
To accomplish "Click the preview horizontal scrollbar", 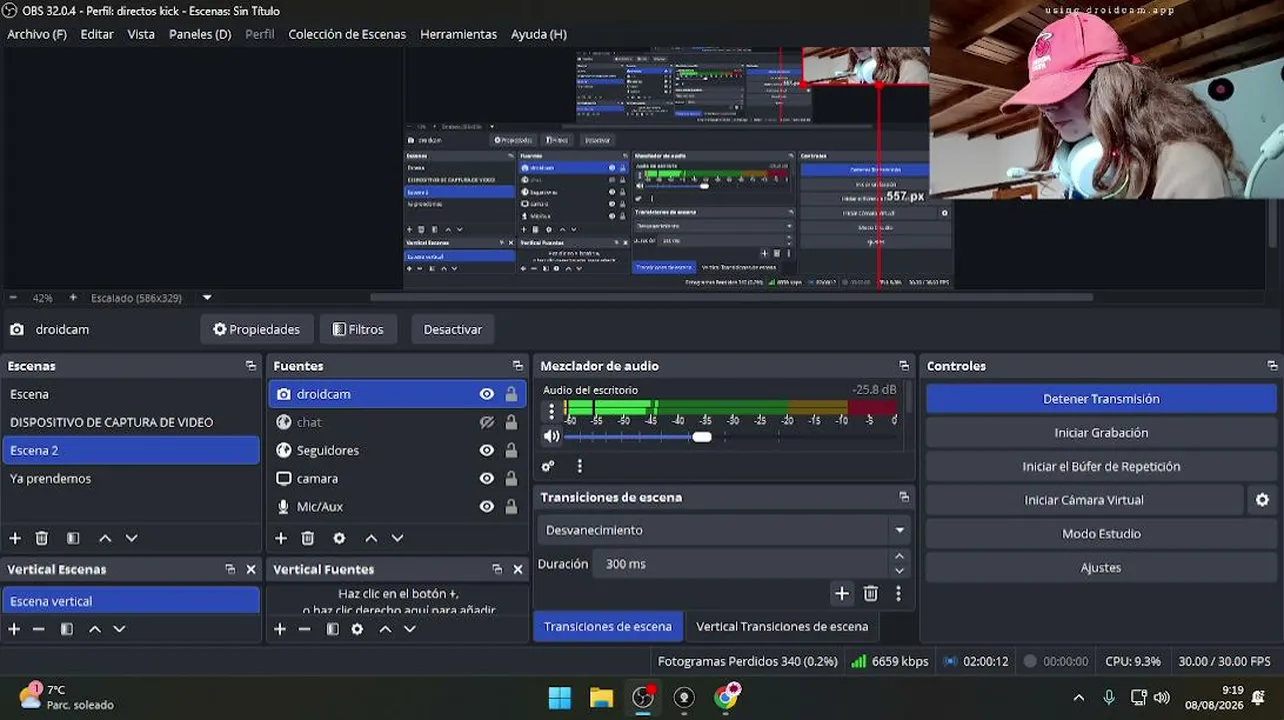I will point(731,297).
